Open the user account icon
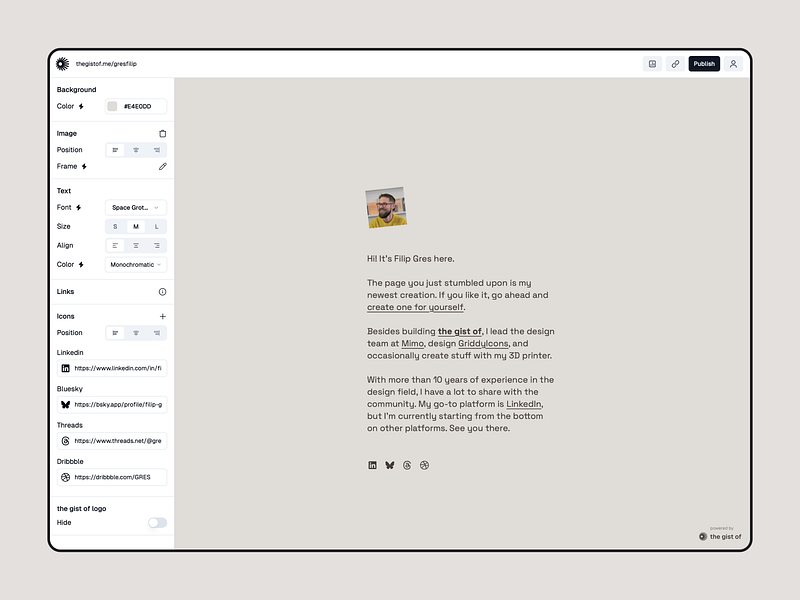The width and height of the screenshot is (800, 600). click(x=733, y=64)
